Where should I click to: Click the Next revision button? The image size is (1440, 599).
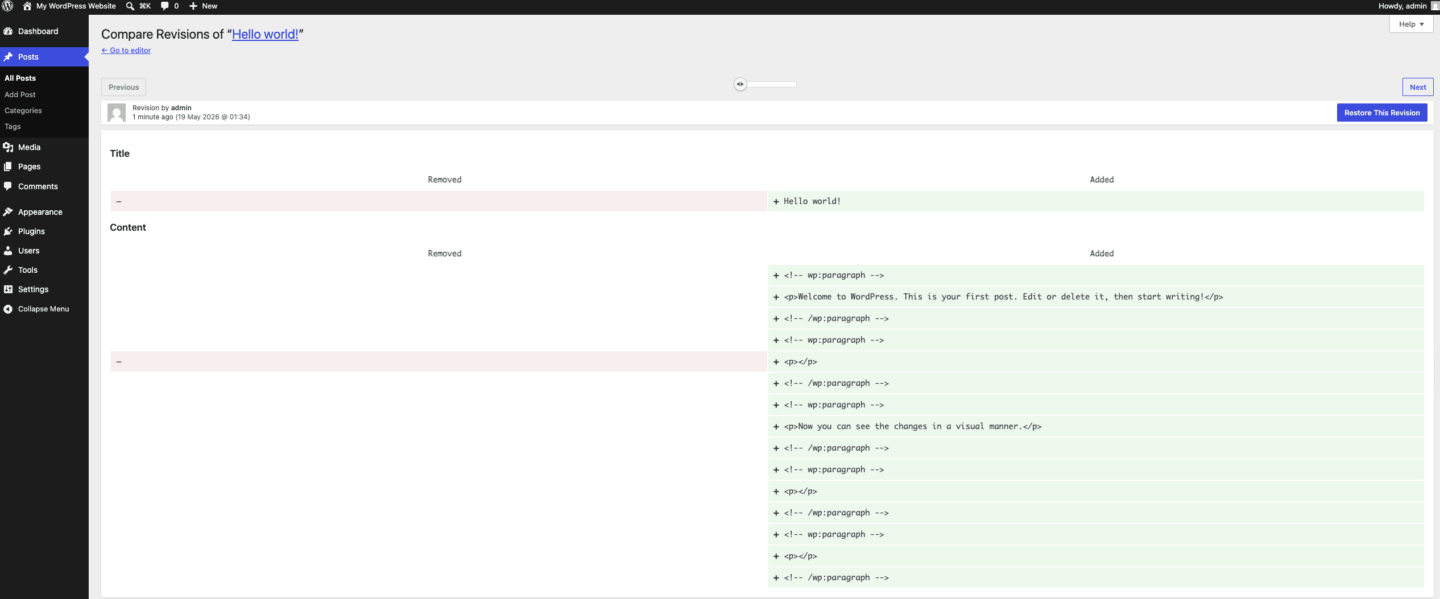coord(1418,87)
